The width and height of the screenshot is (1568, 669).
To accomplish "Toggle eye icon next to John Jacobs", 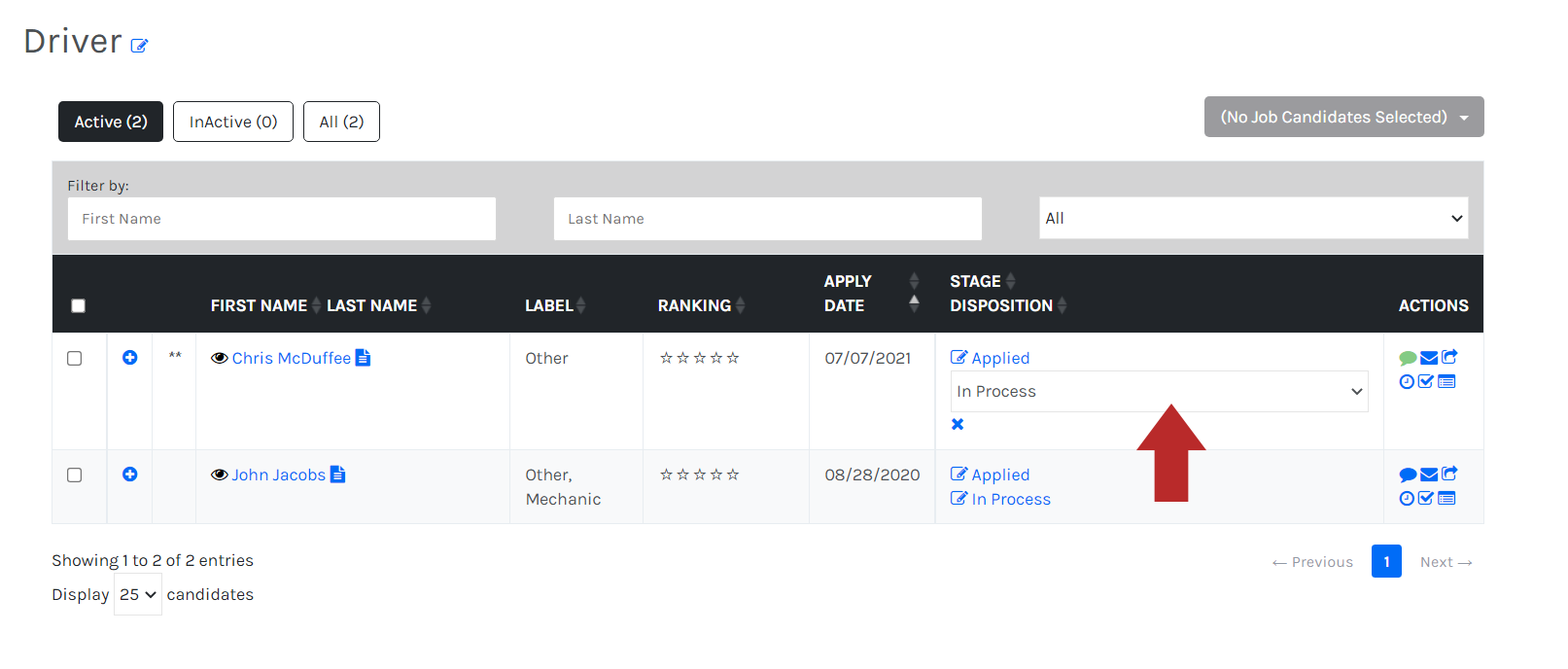I will pyautogui.click(x=220, y=475).
